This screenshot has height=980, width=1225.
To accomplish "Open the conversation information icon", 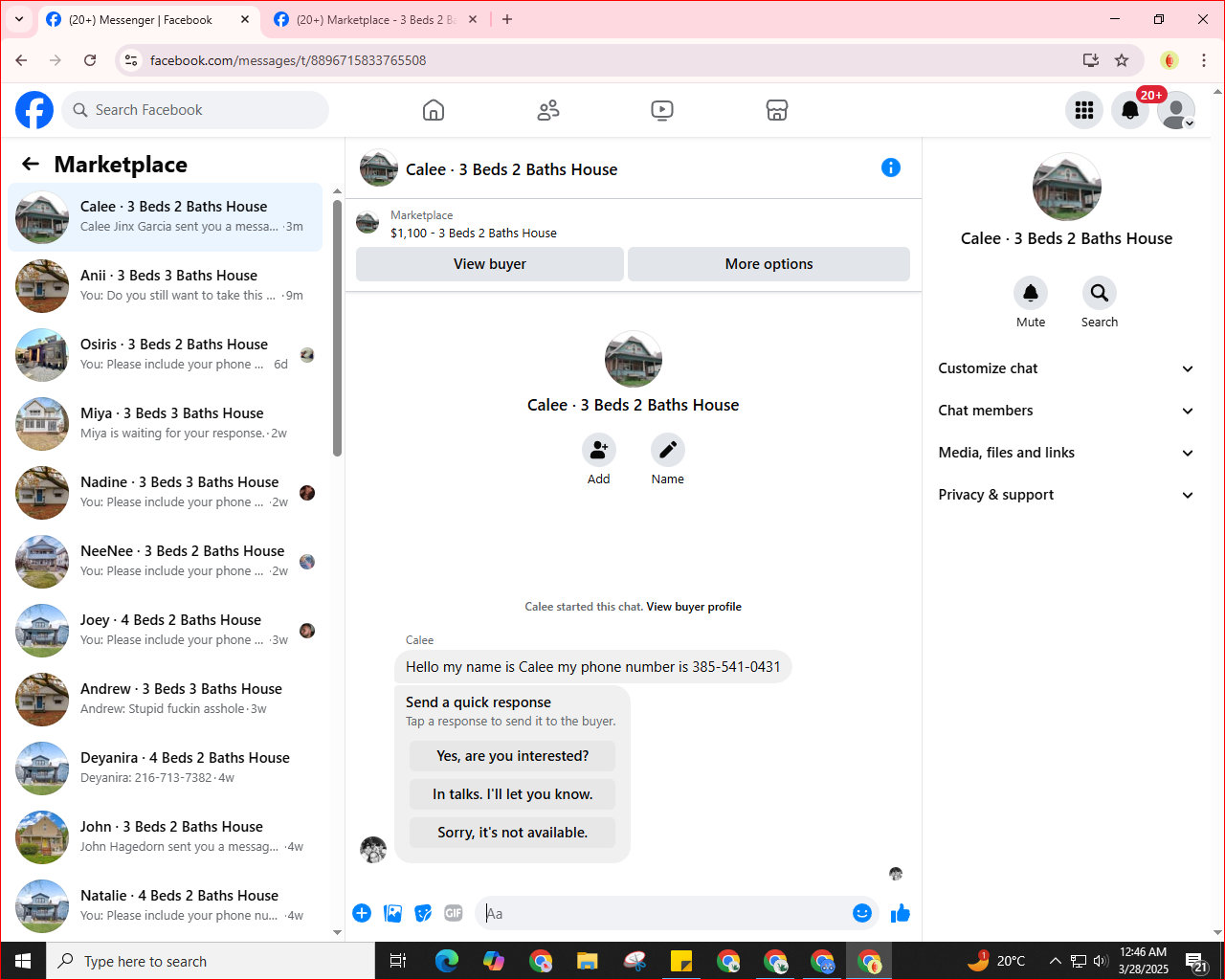I will (x=891, y=168).
